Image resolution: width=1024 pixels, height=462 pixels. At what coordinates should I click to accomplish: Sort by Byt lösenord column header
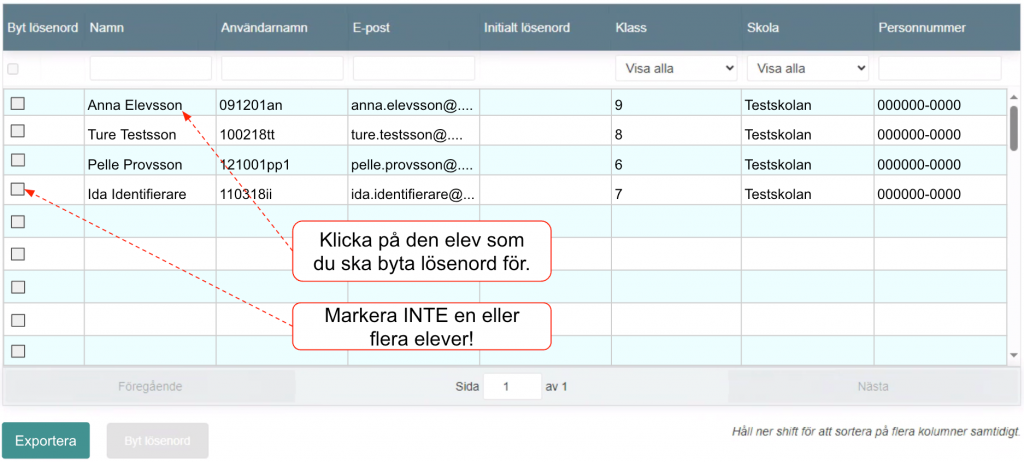click(43, 28)
